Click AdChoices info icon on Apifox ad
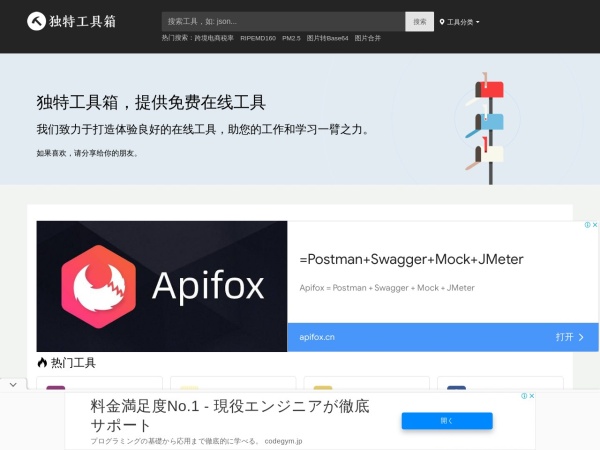 pos(587,225)
